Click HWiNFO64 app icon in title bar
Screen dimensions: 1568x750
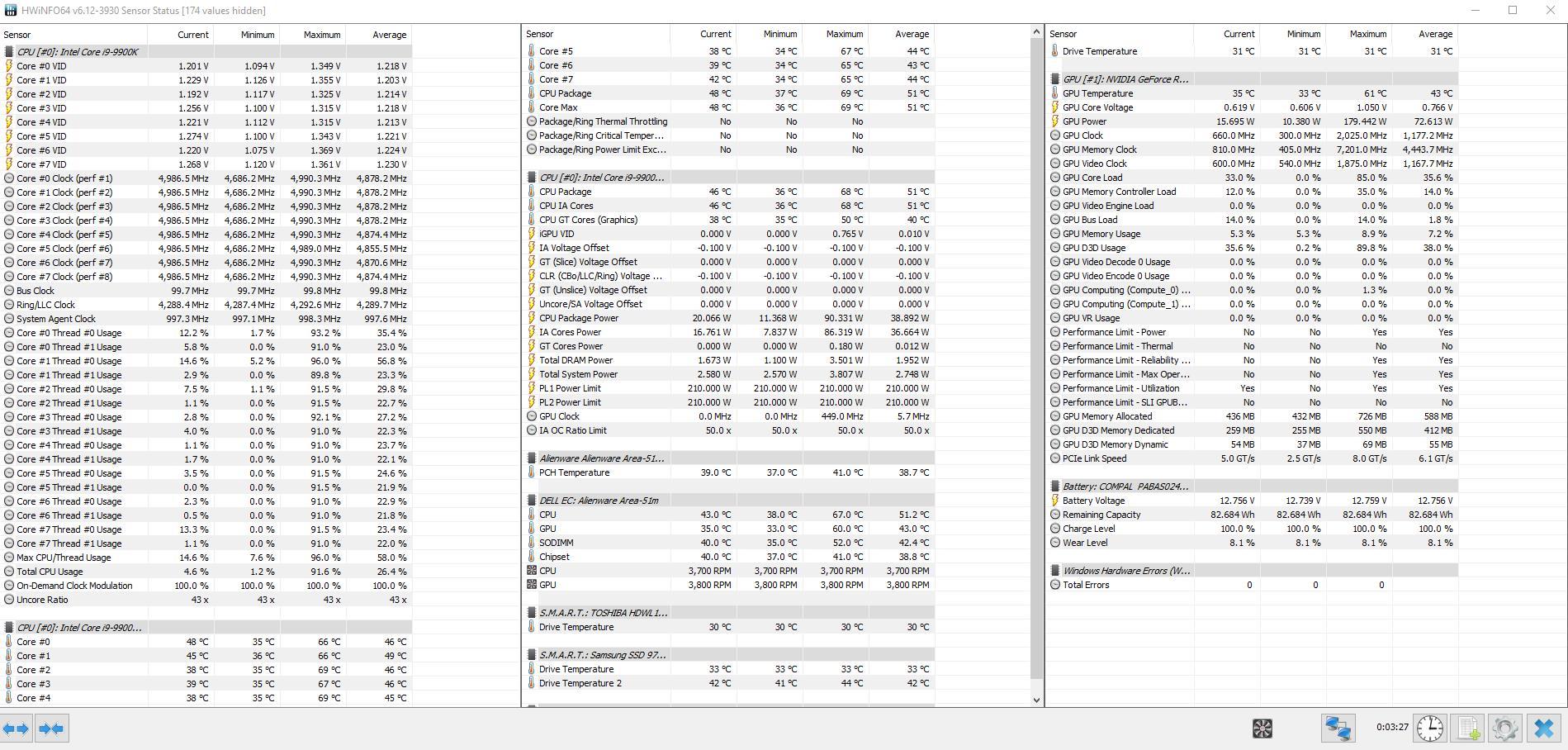[10, 10]
